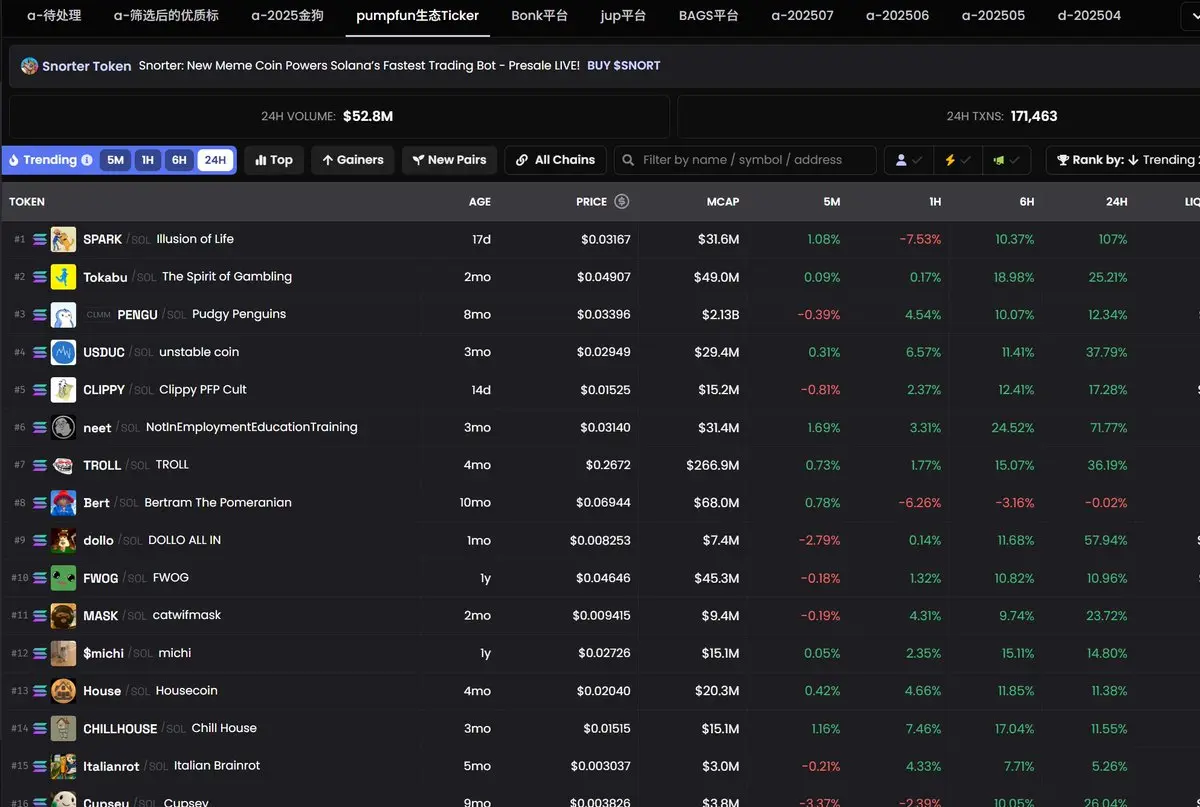Viewport: 1200px width, 807px height.
Task: Click the $266.9M market cap cell
Action: coord(713,465)
